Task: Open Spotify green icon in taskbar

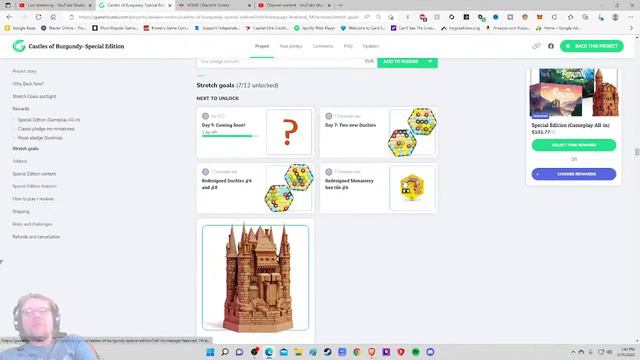Action: 416,352
